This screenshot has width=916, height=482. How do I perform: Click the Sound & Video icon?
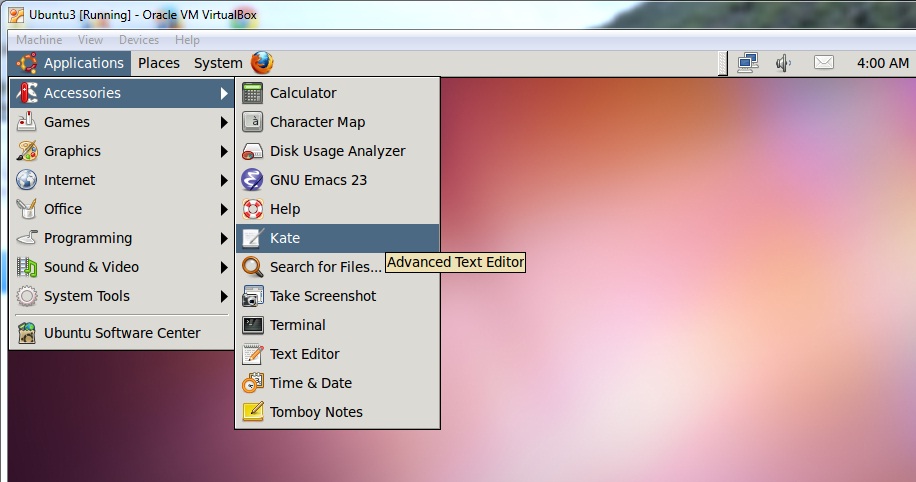tap(27, 266)
